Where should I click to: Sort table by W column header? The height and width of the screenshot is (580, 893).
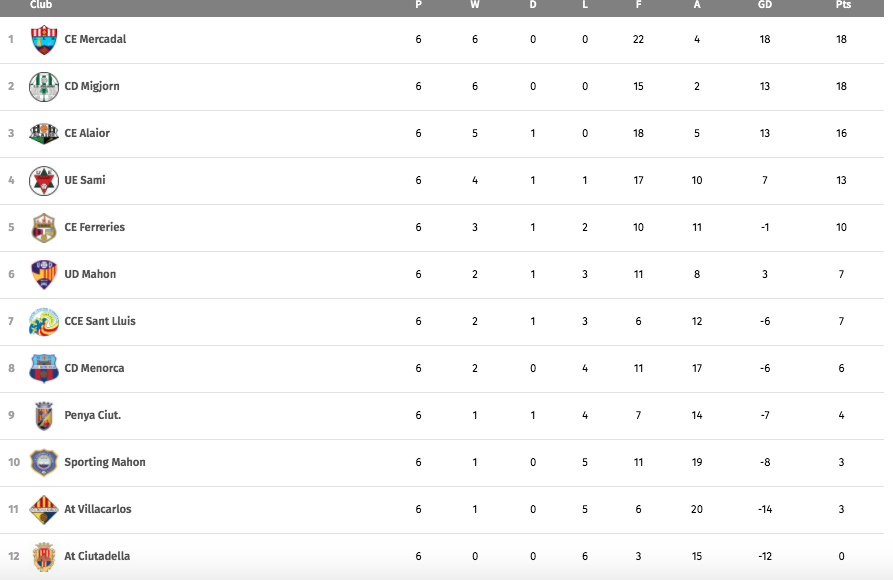coord(474,5)
